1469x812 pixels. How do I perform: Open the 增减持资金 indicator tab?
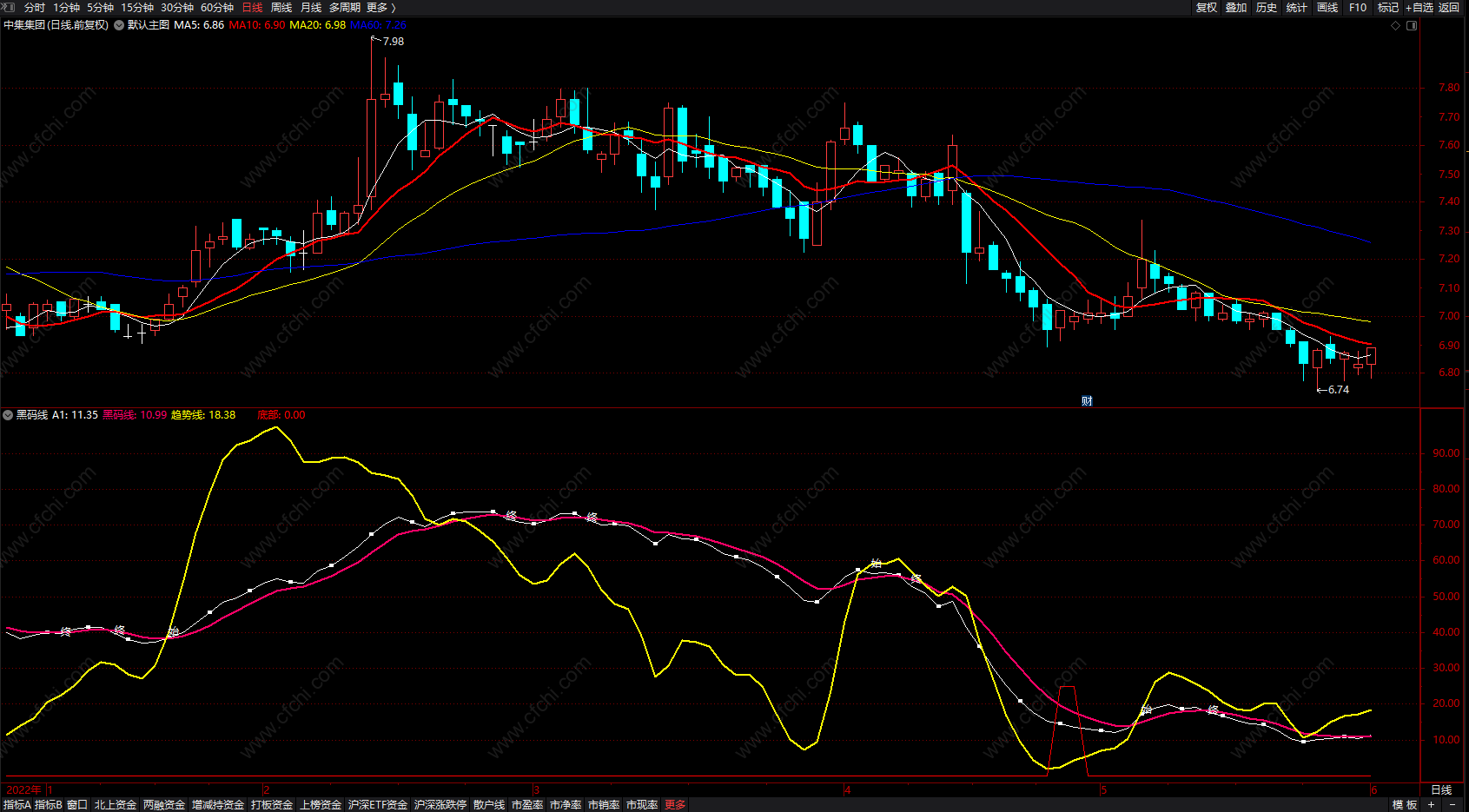218,805
